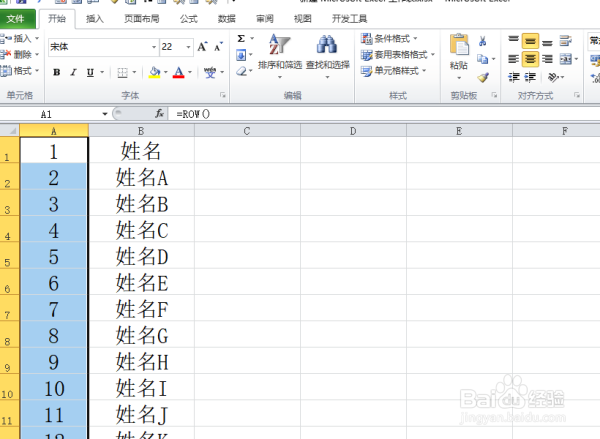
Task: Toggle underline formatting (U)
Action: tap(90, 72)
